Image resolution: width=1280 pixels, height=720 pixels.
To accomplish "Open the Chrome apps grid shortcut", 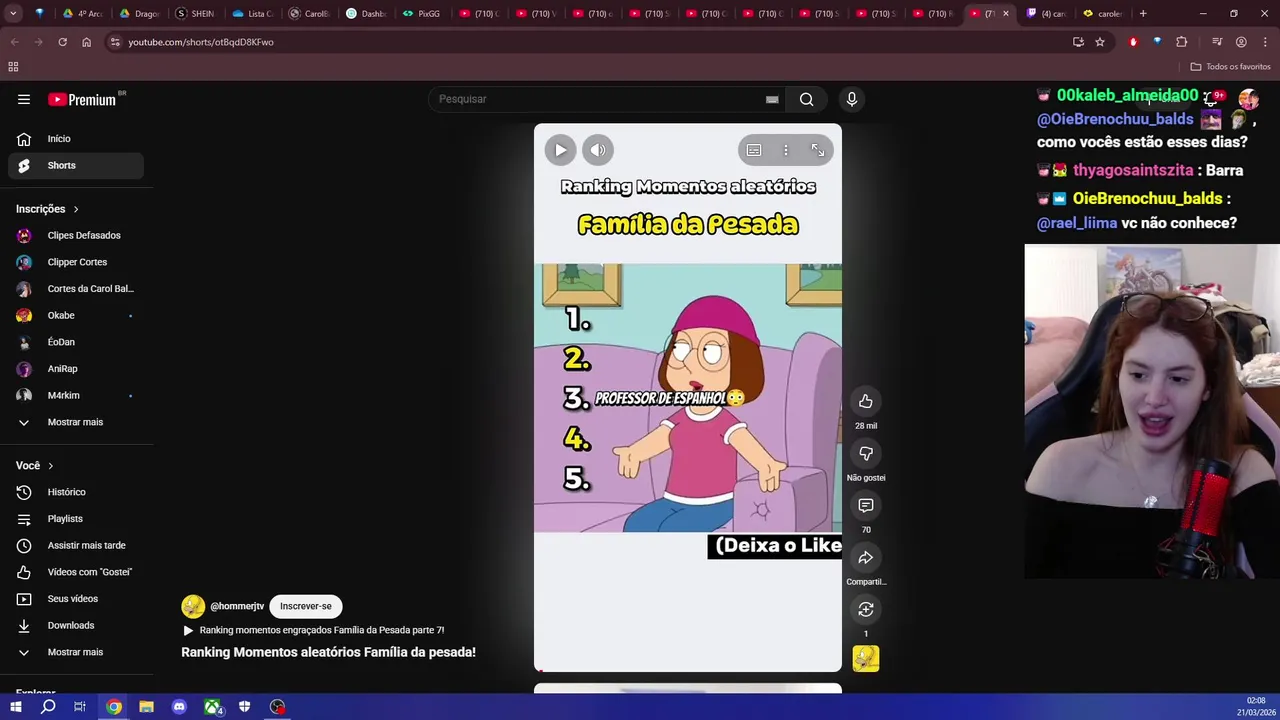I will 13,67.
